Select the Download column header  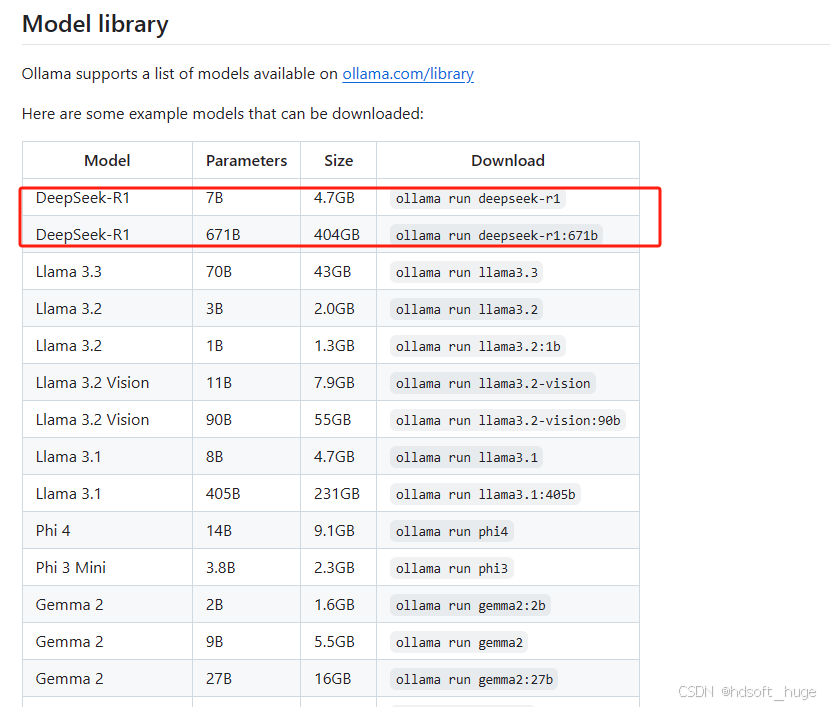[508, 160]
